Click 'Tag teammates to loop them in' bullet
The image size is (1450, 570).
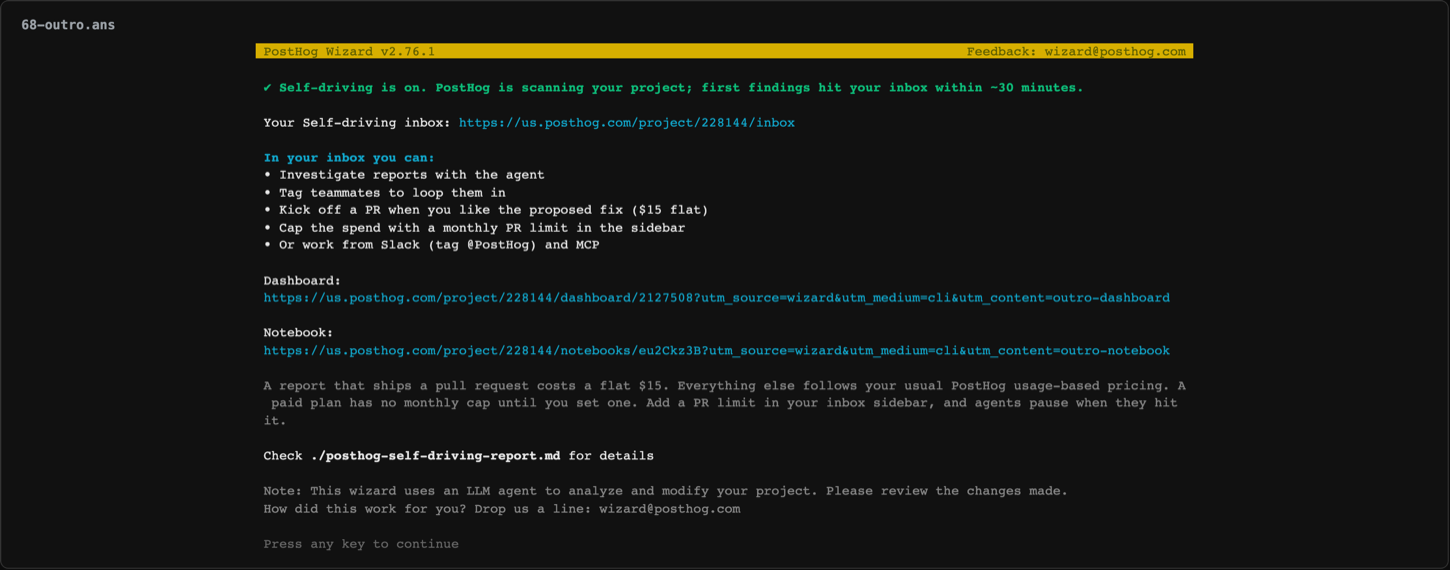tap(385, 193)
